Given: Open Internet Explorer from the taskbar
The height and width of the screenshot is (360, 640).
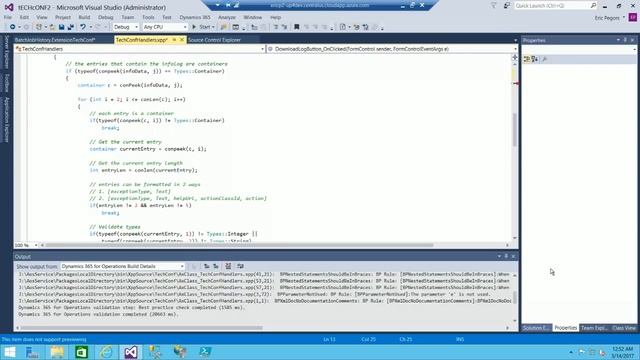Looking at the screenshot, I should [x=106, y=352].
